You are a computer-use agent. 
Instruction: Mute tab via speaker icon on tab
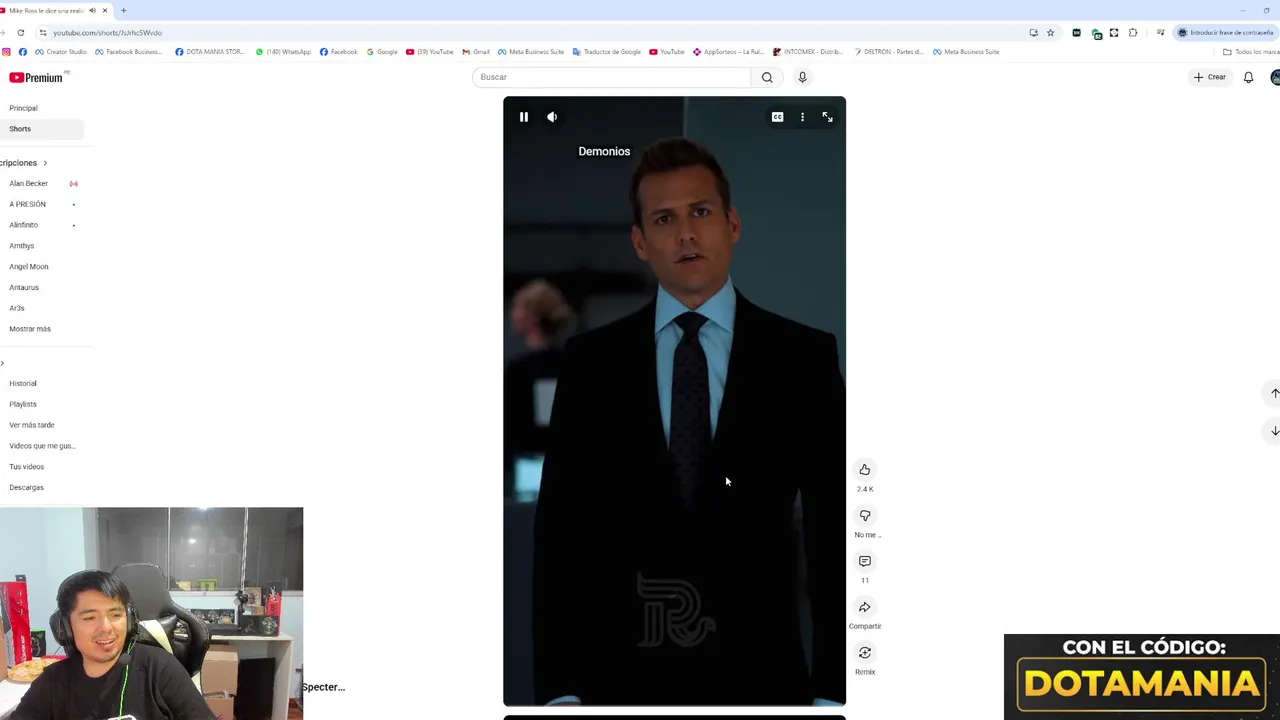click(x=92, y=10)
